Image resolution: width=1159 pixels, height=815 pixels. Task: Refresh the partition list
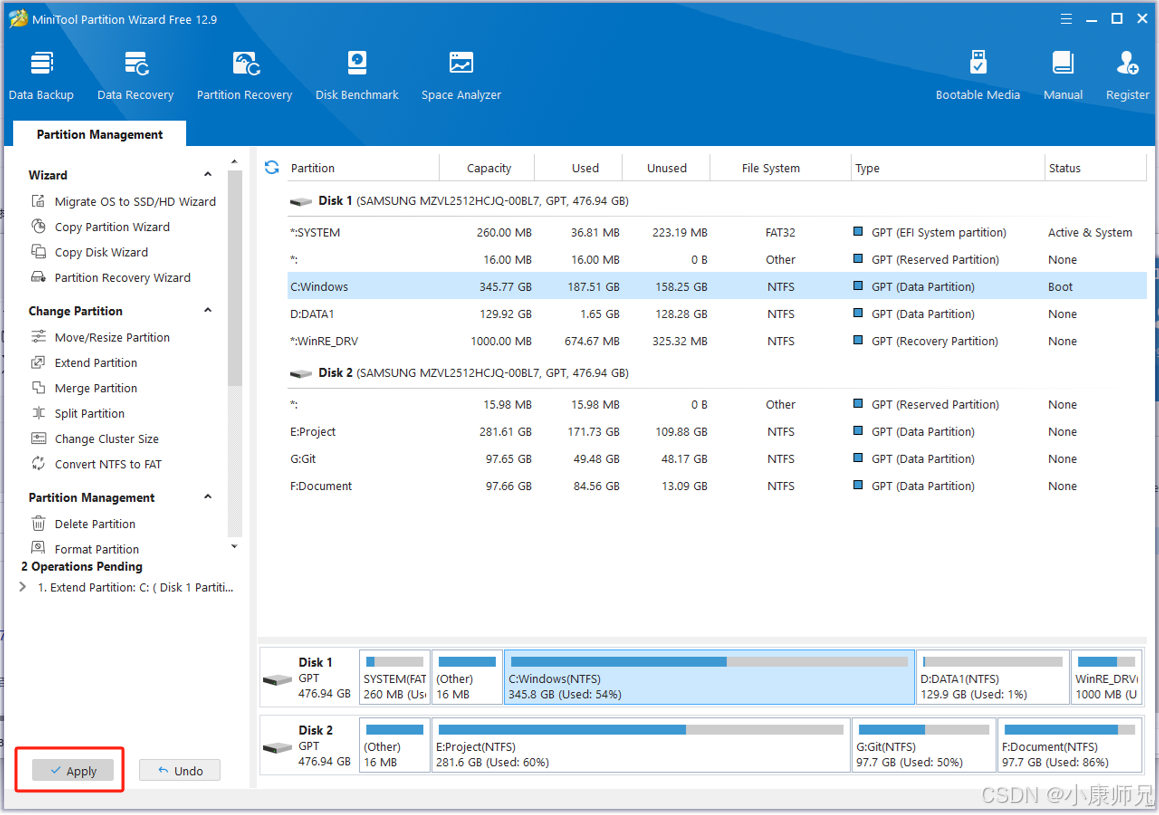[272, 168]
